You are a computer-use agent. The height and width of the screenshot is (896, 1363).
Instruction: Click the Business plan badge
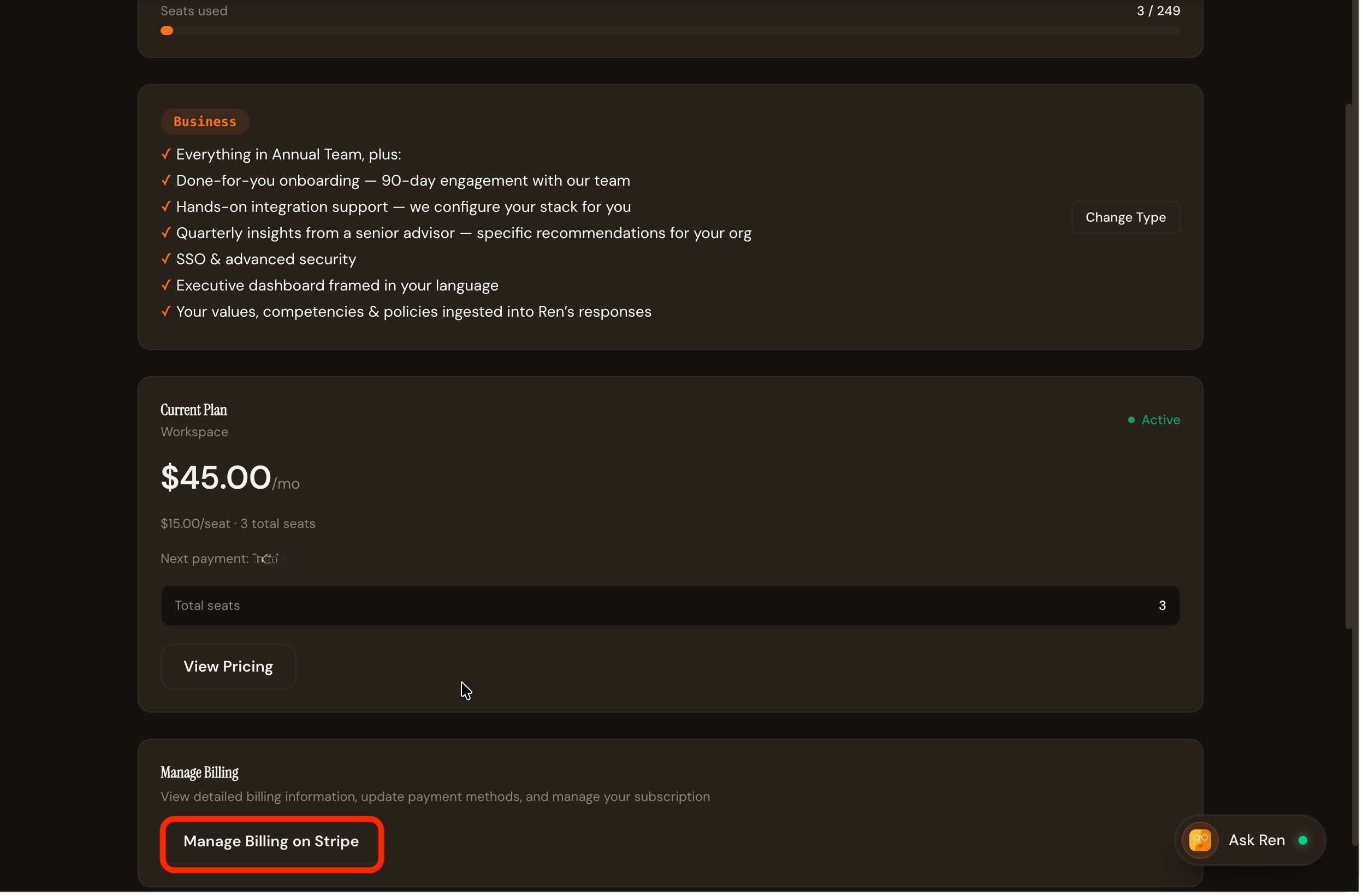pos(205,122)
